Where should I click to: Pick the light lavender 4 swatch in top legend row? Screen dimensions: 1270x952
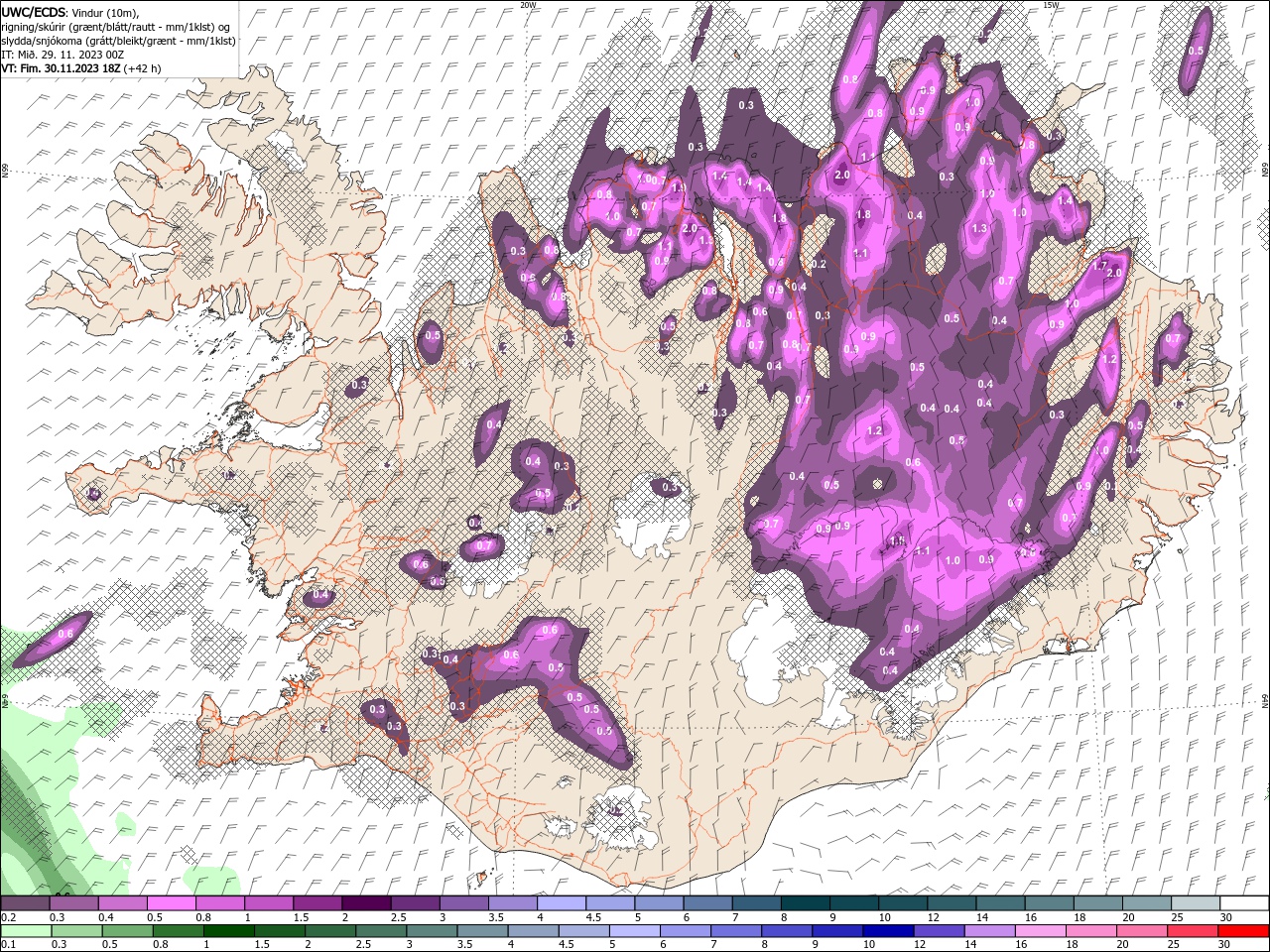point(562,903)
